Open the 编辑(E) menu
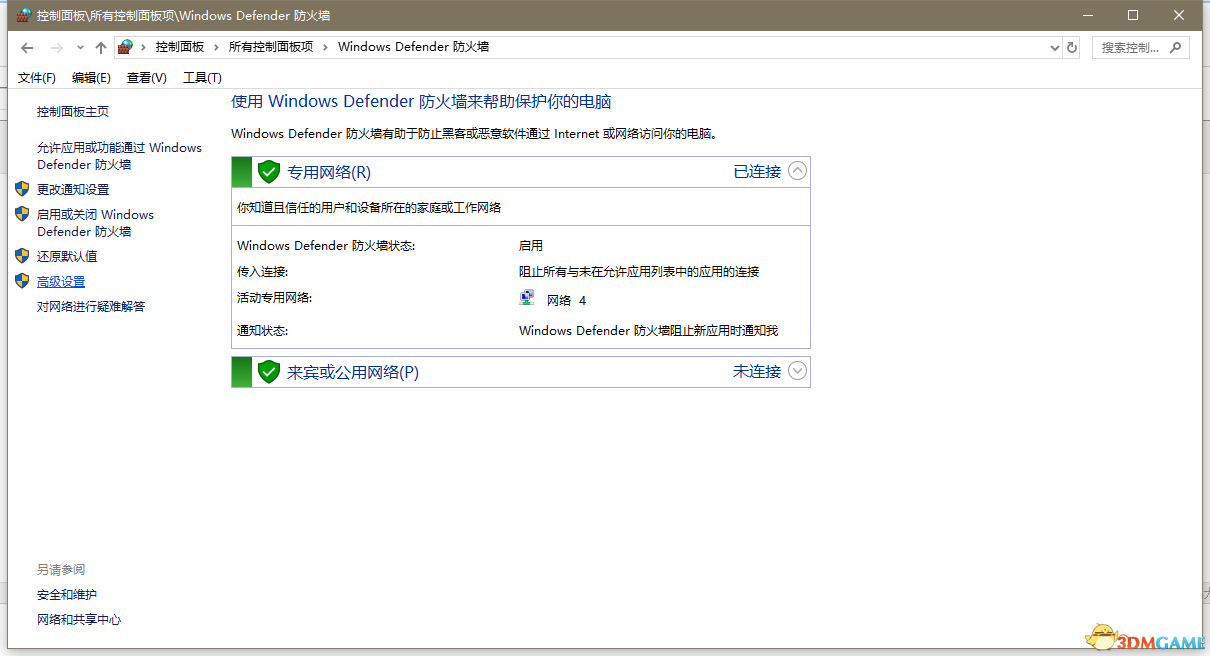1210x656 pixels. pyautogui.click(x=91, y=78)
